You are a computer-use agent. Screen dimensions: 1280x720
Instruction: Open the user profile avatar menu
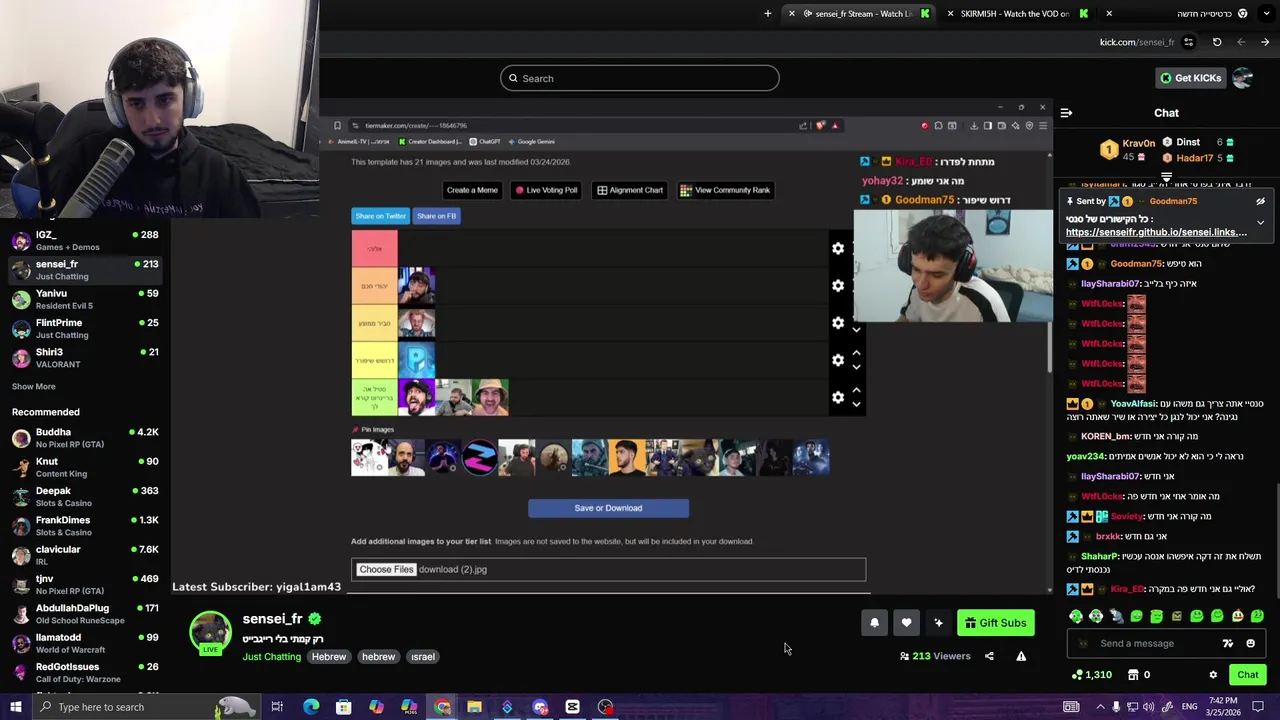coord(1243,78)
